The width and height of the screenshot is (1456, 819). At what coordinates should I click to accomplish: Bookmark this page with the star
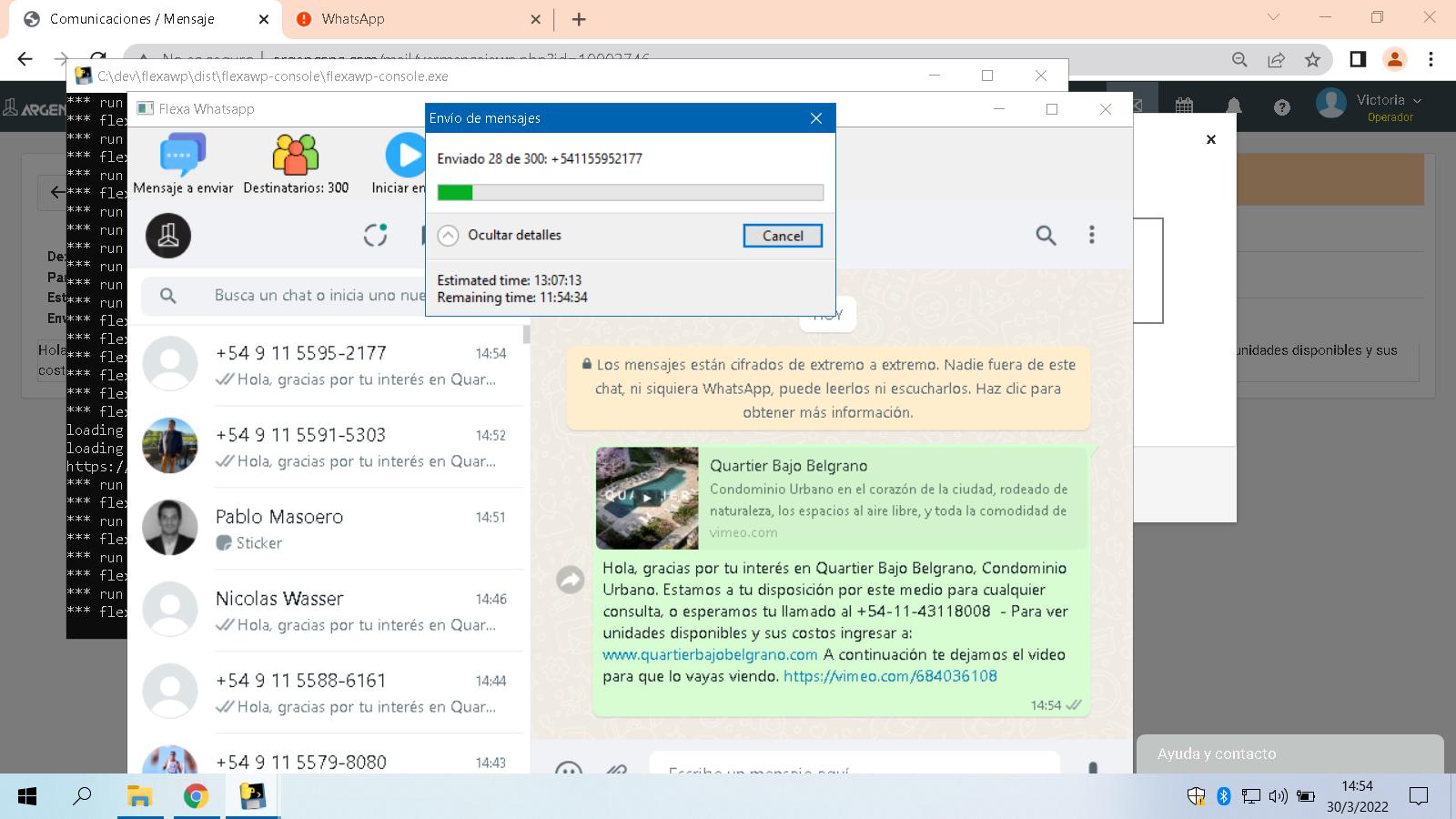pos(1312,59)
